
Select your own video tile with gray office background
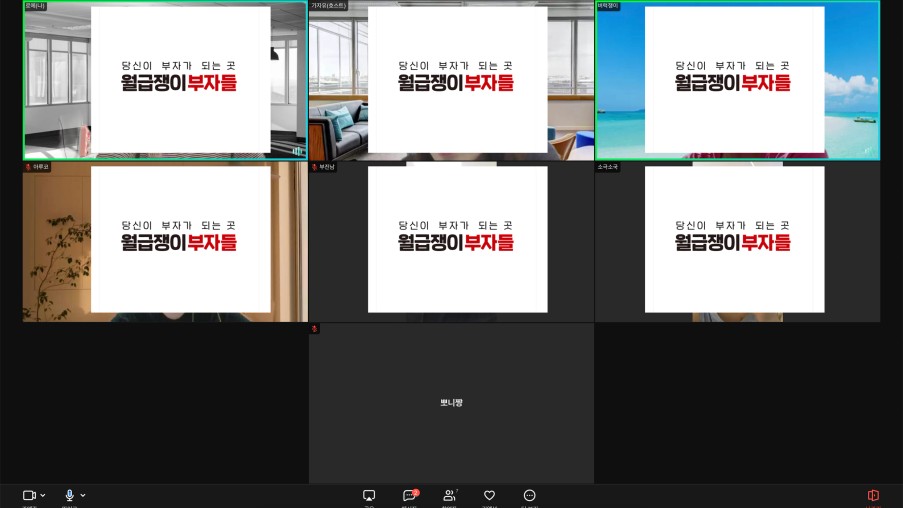[165, 81]
